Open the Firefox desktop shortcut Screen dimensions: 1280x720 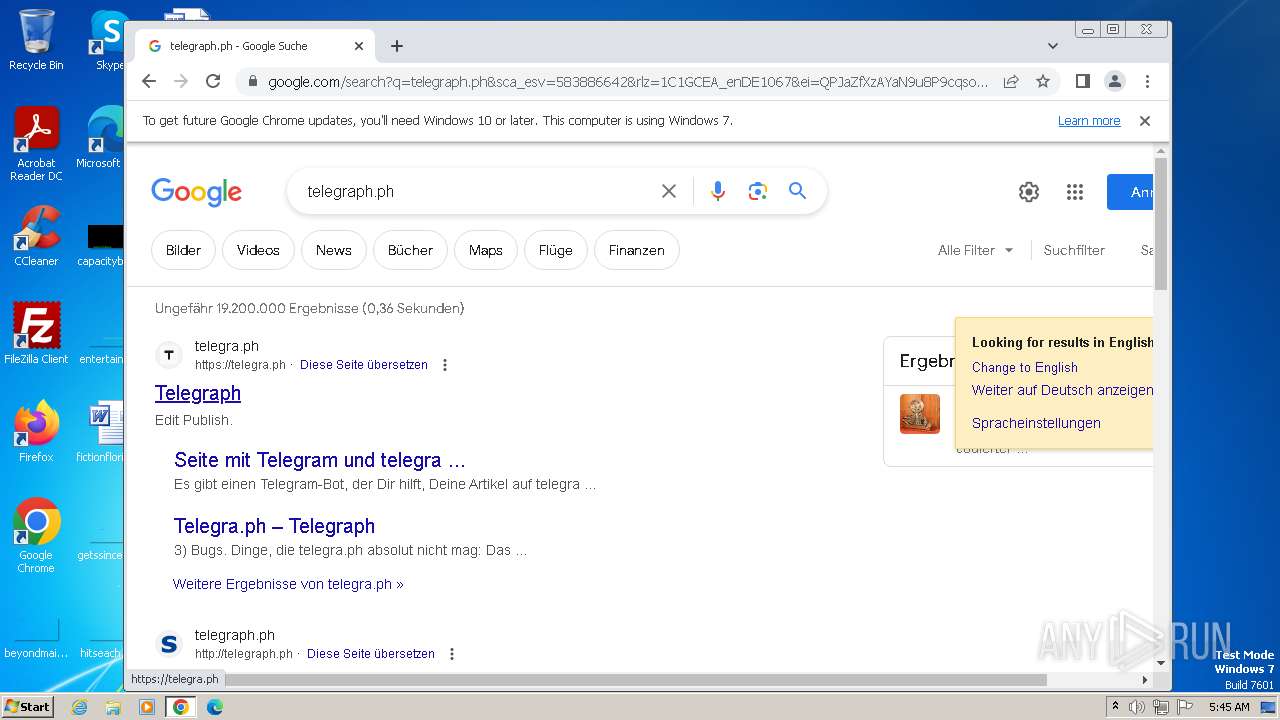coord(36,431)
